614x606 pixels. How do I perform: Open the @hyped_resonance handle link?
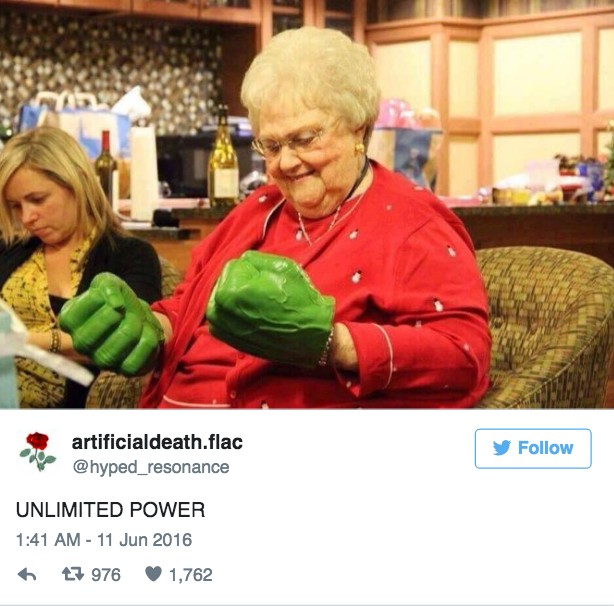[x=151, y=467]
